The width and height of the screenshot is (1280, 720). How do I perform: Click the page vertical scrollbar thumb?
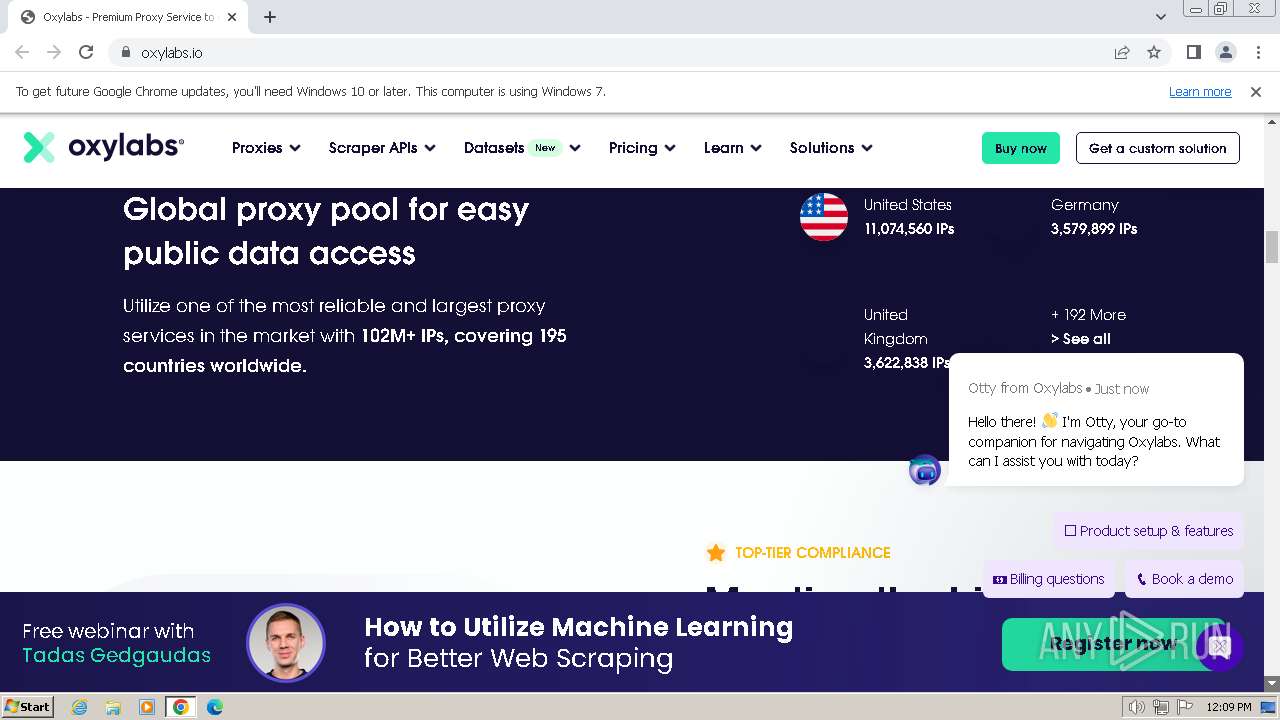coord(1272,246)
